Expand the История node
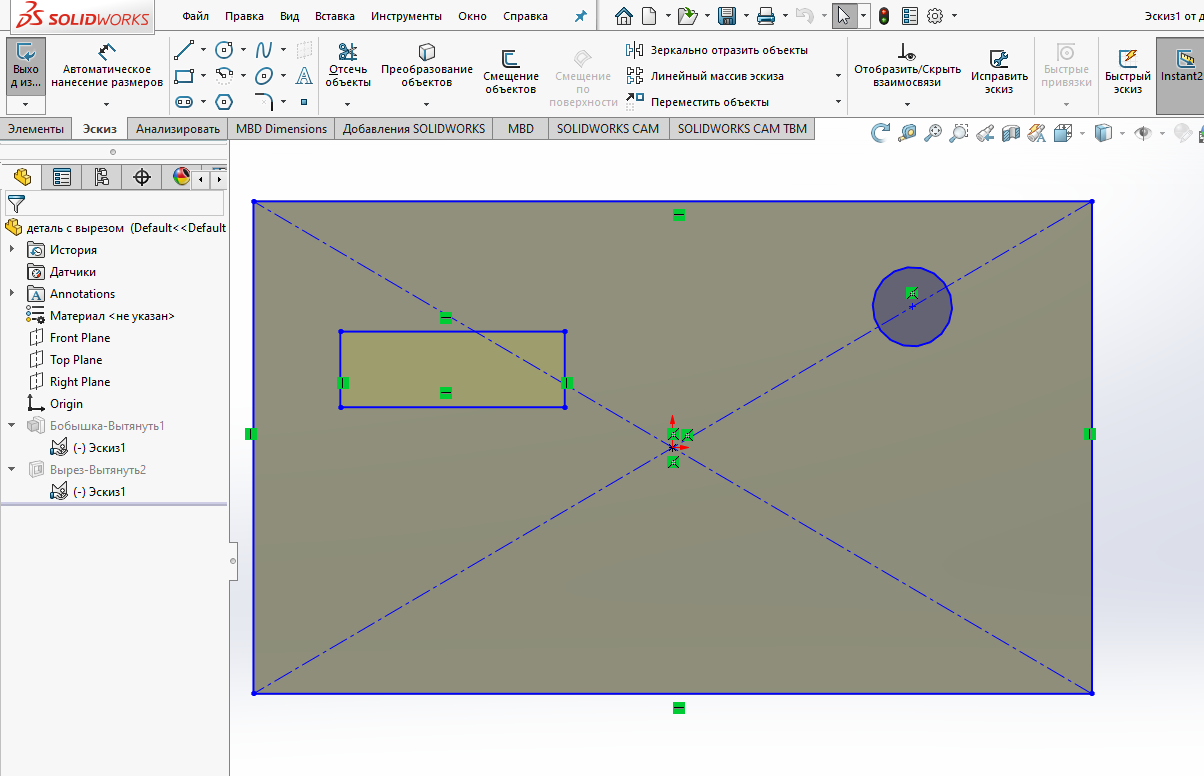Screen dimensions: 1204x776 point(12,249)
